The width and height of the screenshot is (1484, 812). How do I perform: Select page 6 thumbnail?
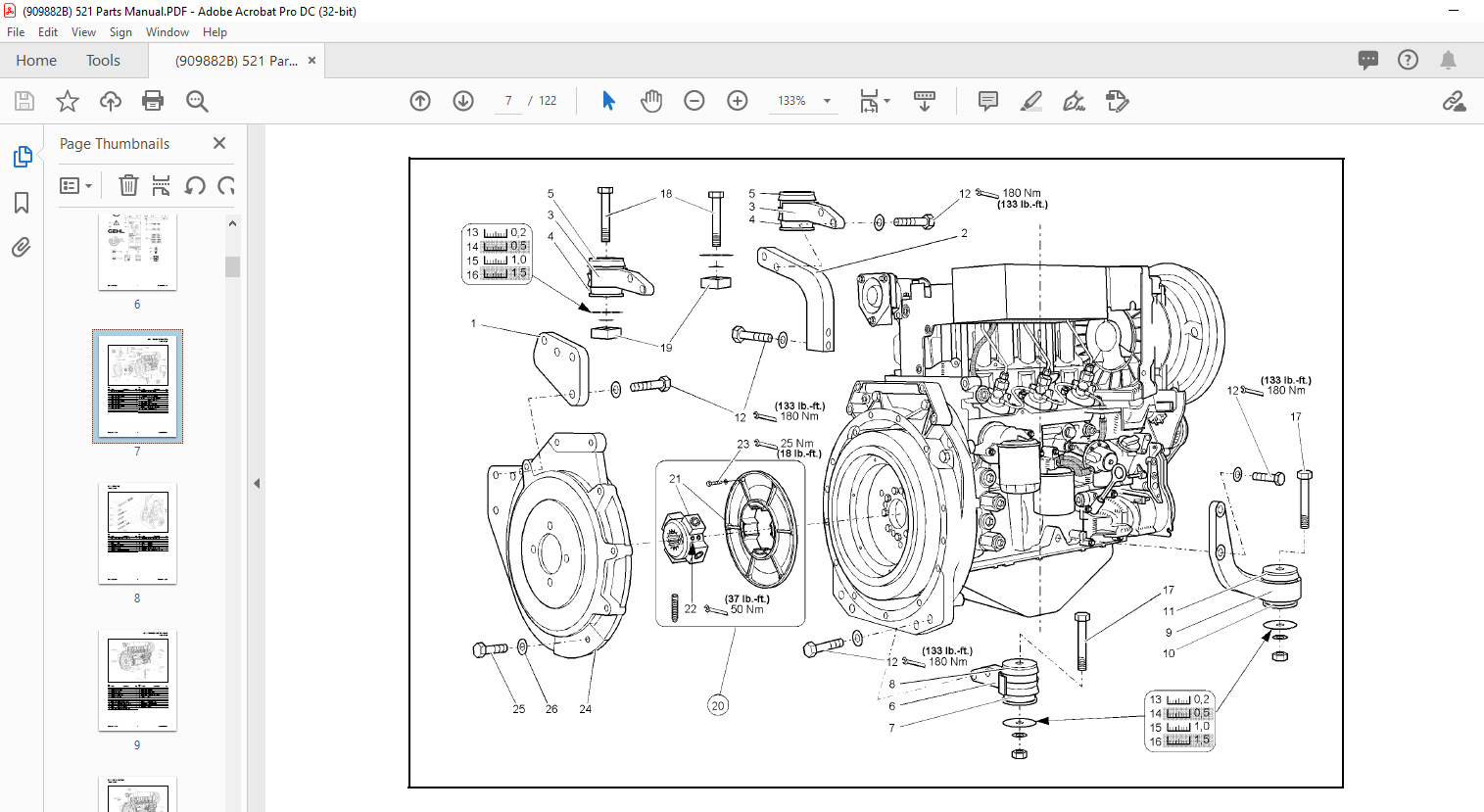pos(137,252)
